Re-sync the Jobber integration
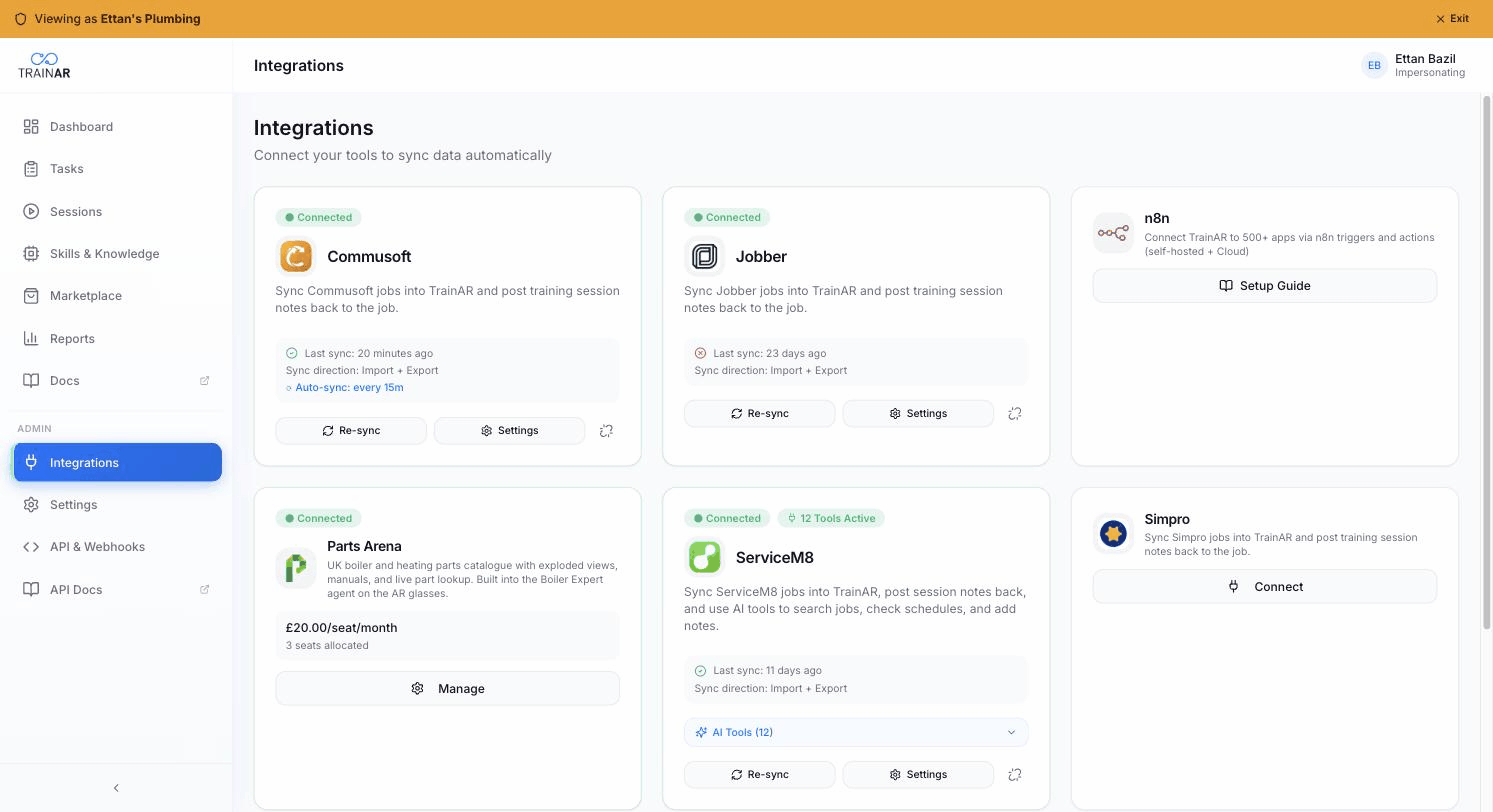This screenshot has width=1493, height=812. pyautogui.click(x=760, y=414)
